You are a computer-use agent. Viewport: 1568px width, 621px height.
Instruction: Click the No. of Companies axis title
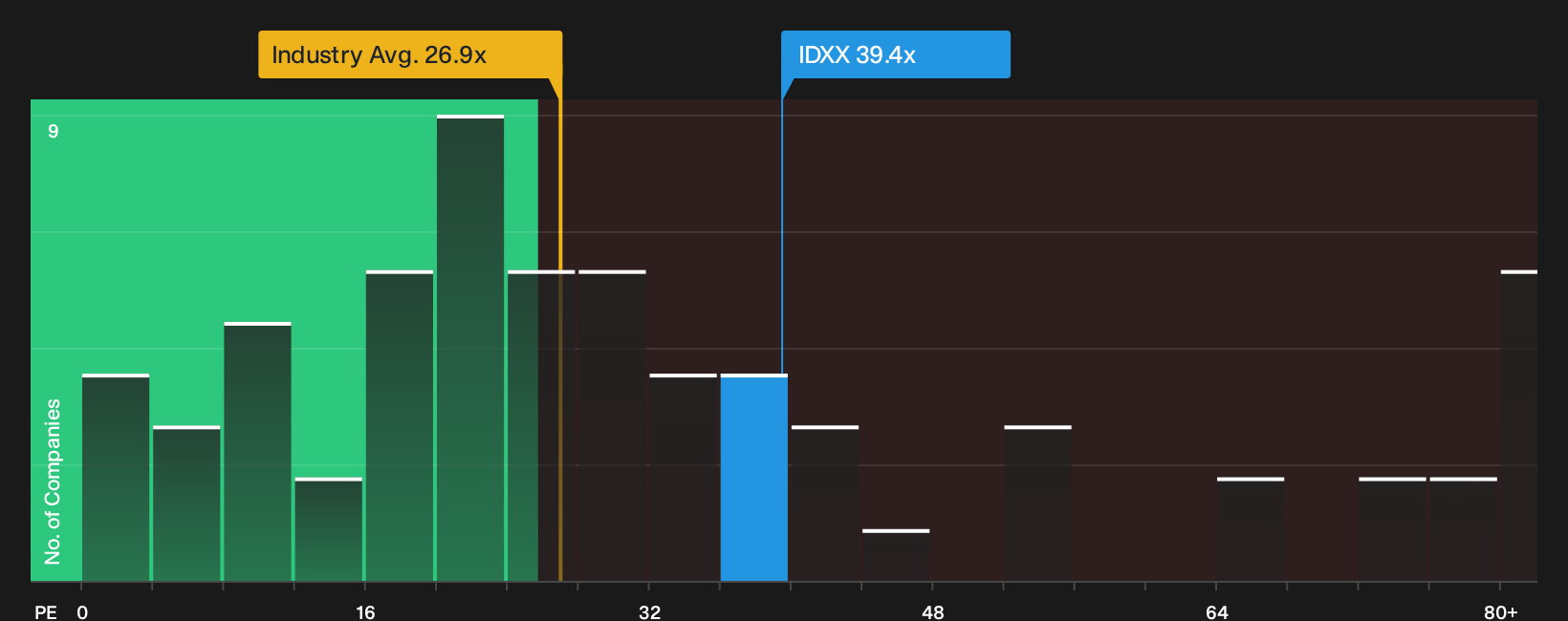click(53, 482)
